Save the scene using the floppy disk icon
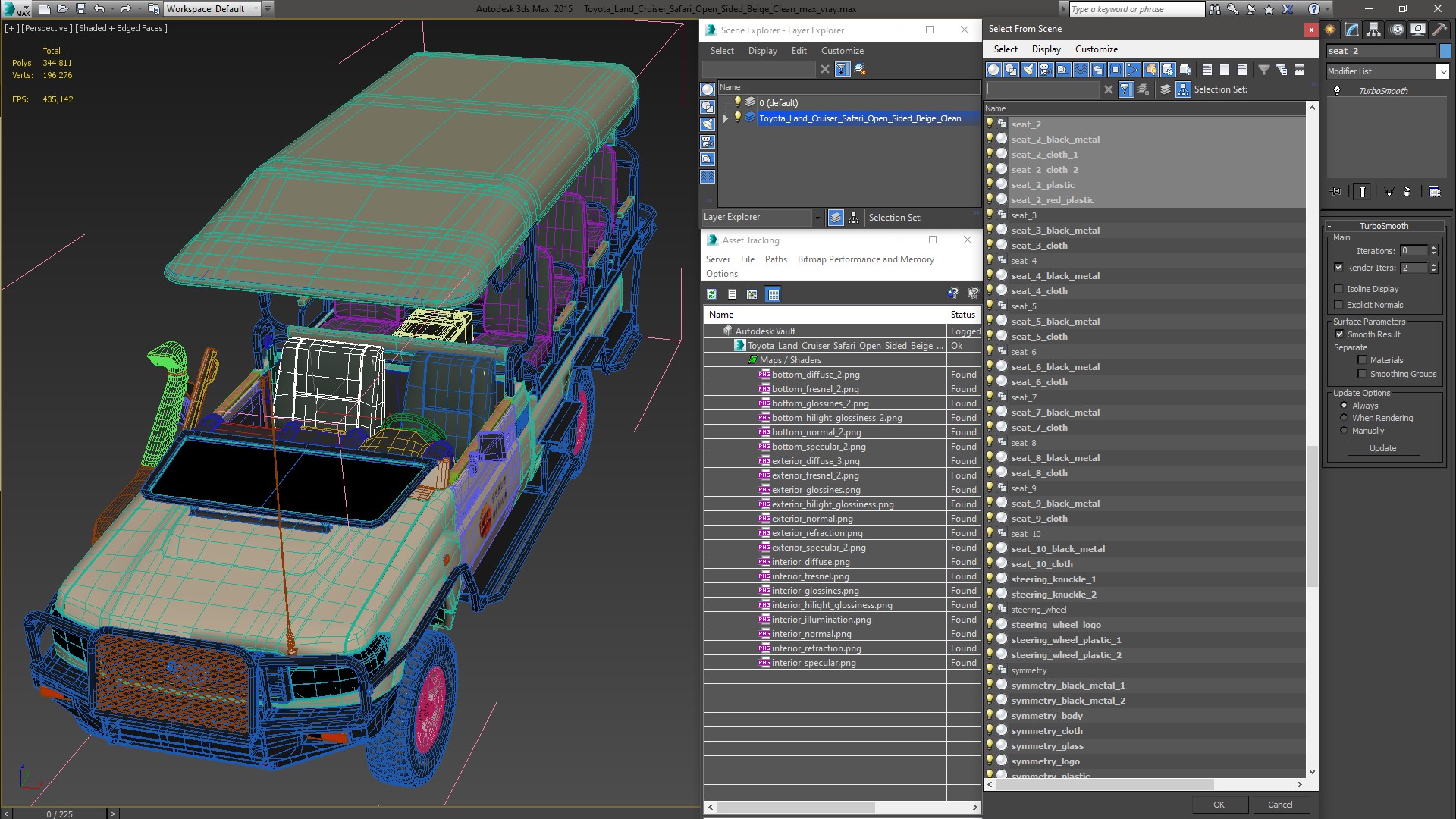This screenshot has width=1456, height=819. 80,9
